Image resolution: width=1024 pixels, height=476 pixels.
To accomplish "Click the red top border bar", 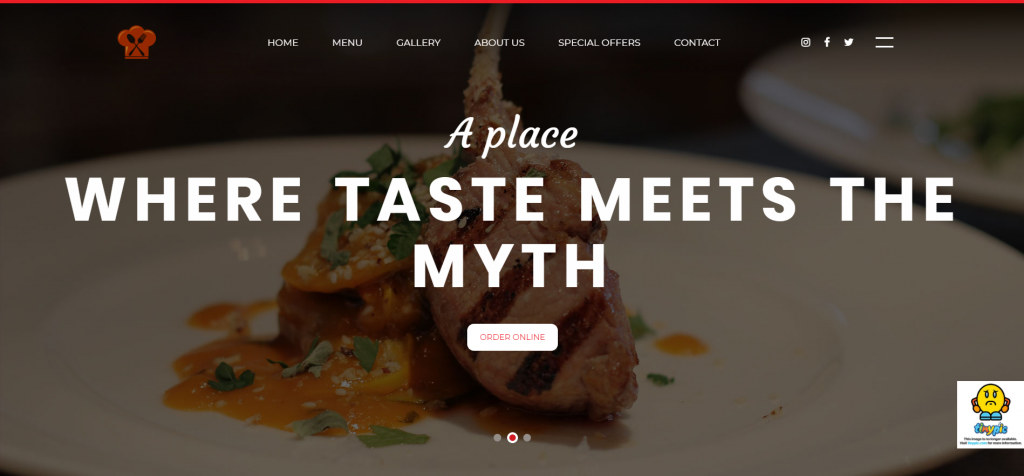I will click(512, 1).
